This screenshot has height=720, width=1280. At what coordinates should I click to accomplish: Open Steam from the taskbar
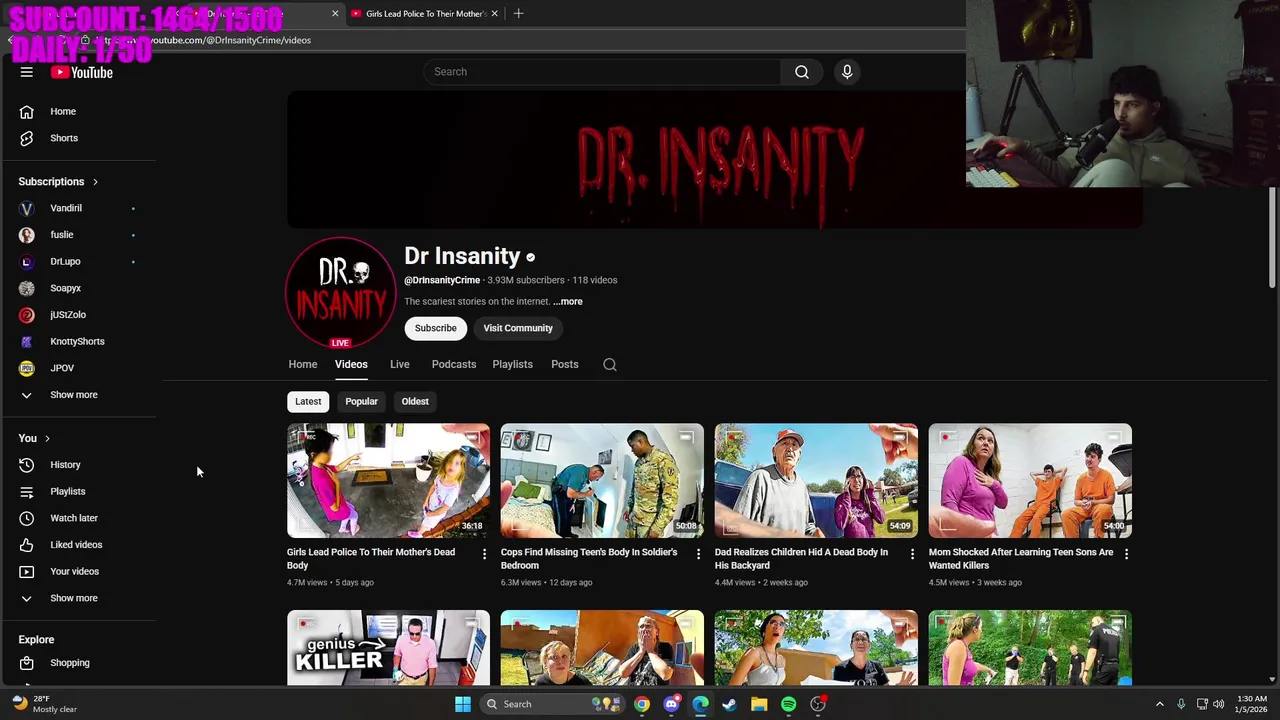pyautogui.click(x=730, y=704)
